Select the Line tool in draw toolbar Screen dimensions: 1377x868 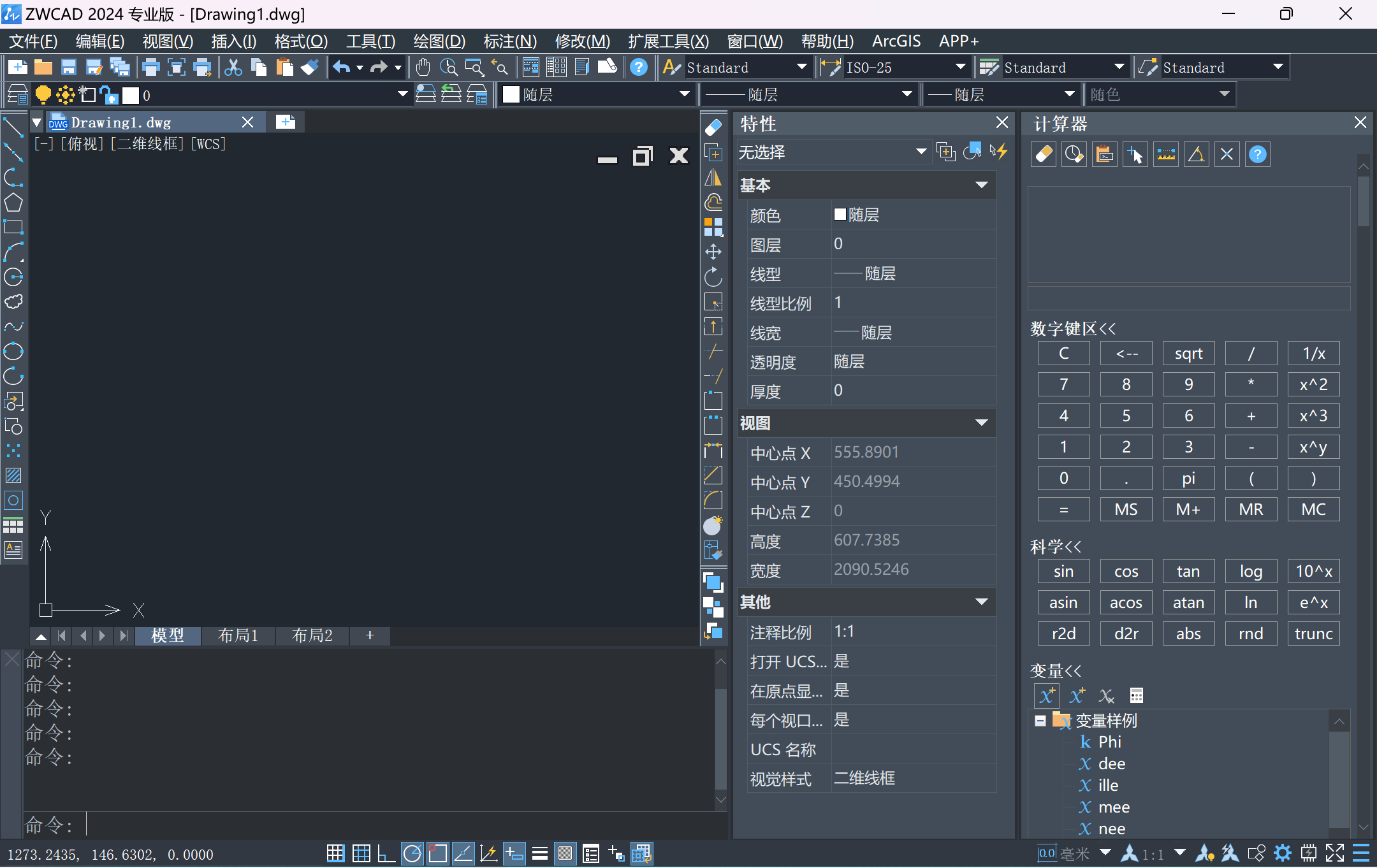click(x=13, y=127)
